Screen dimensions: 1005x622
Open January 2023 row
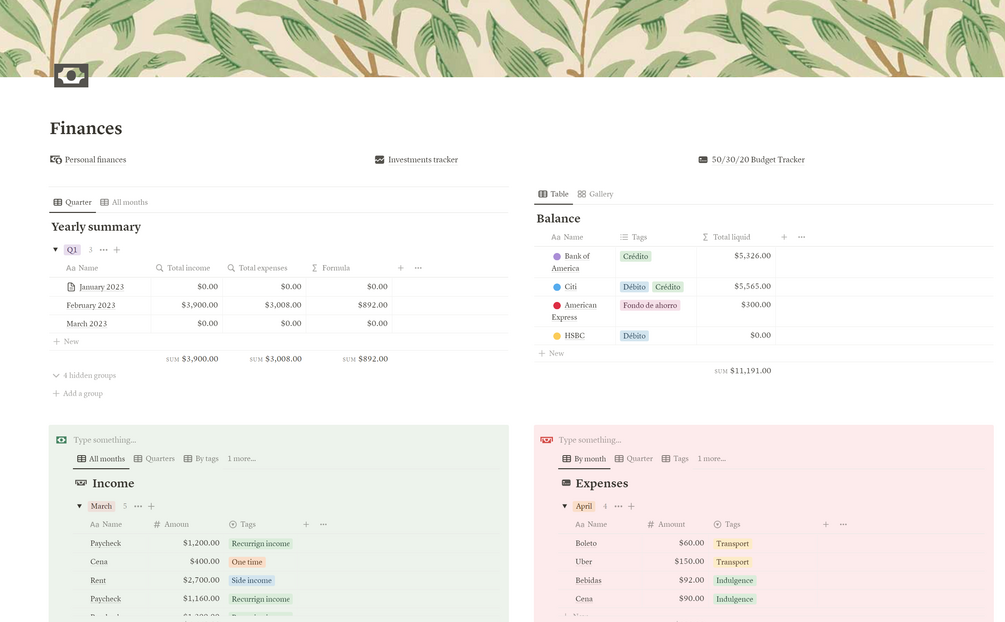[95, 287]
